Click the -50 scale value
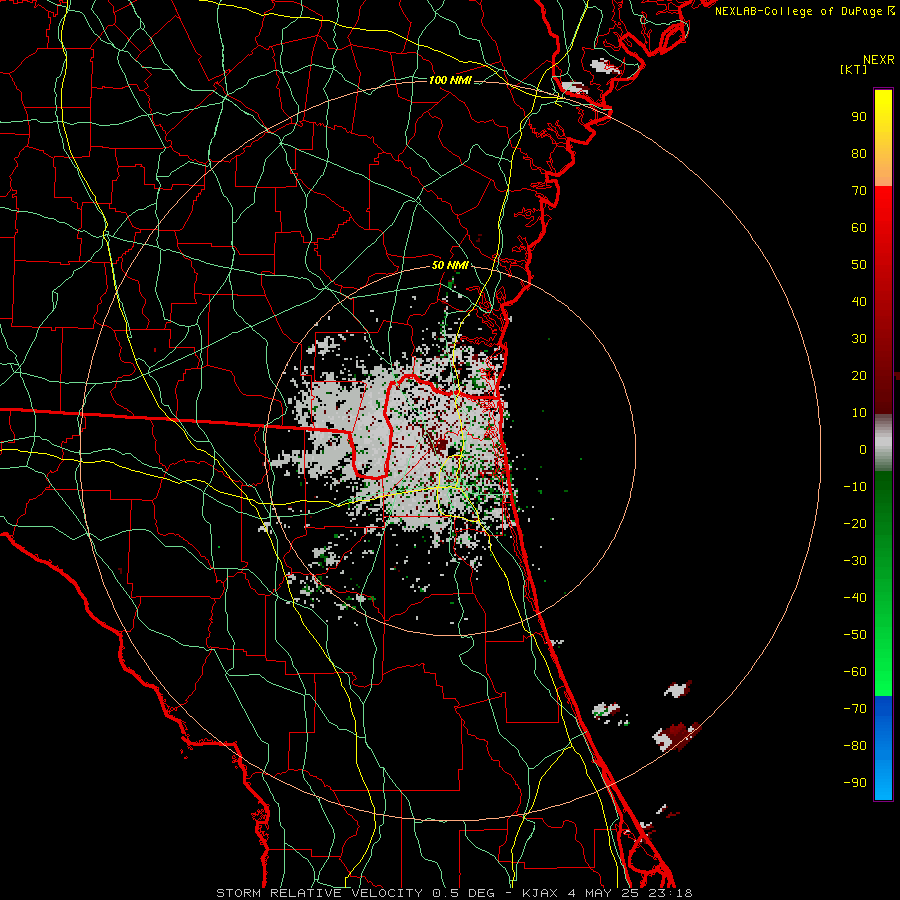Screen dimensions: 900x900 pyautogui.click(x=855, y=635)
